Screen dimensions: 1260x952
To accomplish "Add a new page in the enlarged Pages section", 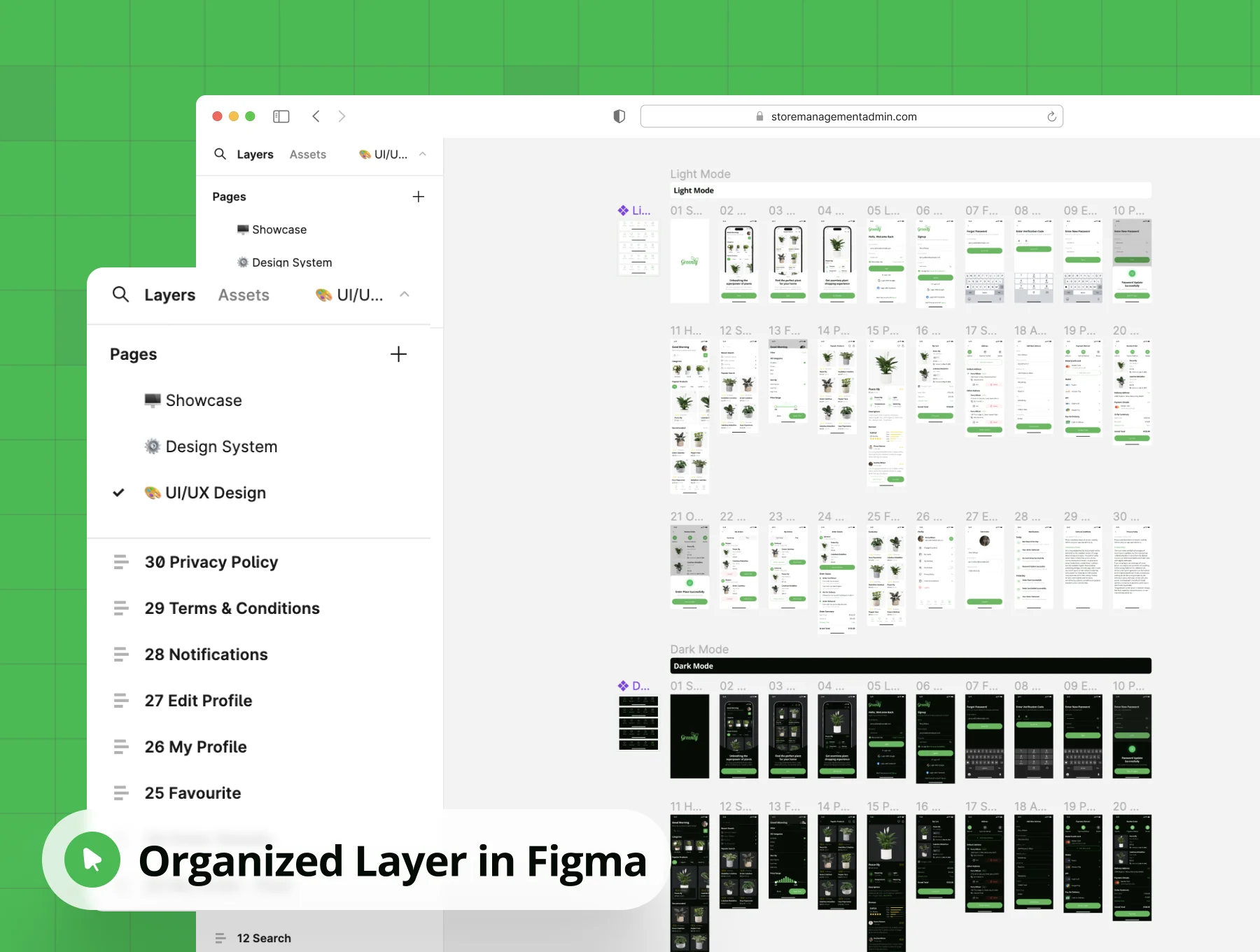I will click(398, 354).
